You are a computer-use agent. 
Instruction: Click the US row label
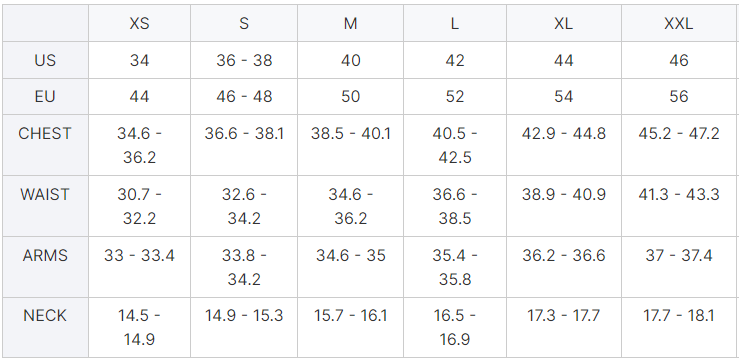[x=45, y=60]
